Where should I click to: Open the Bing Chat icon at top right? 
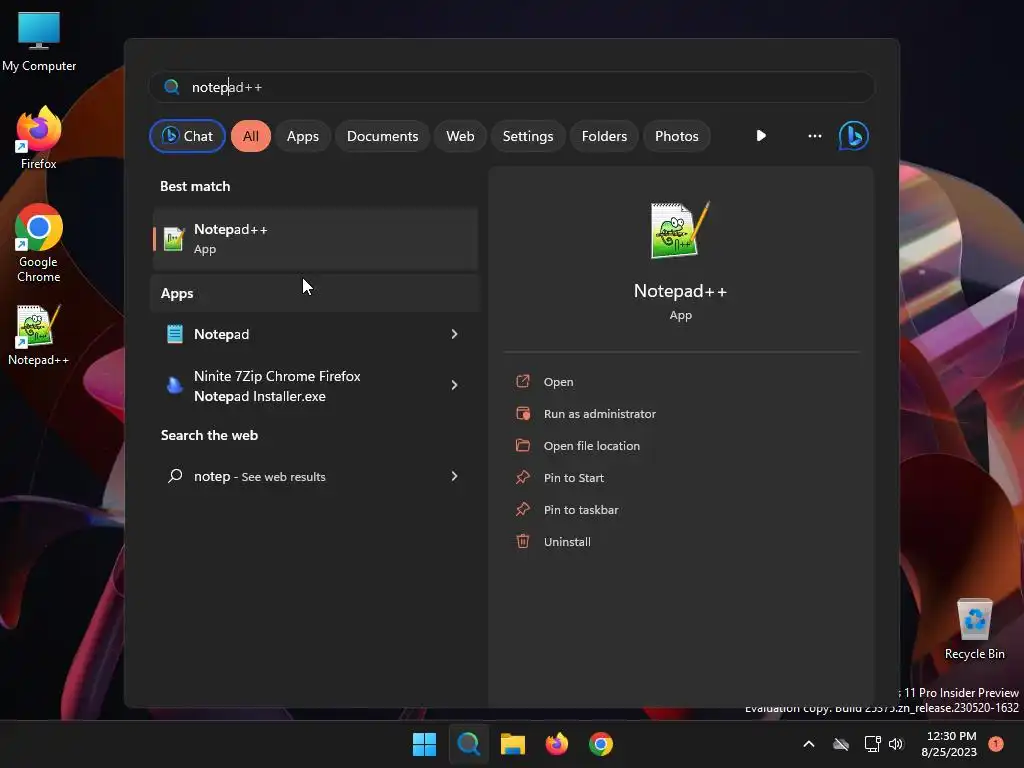pos(853,136)
